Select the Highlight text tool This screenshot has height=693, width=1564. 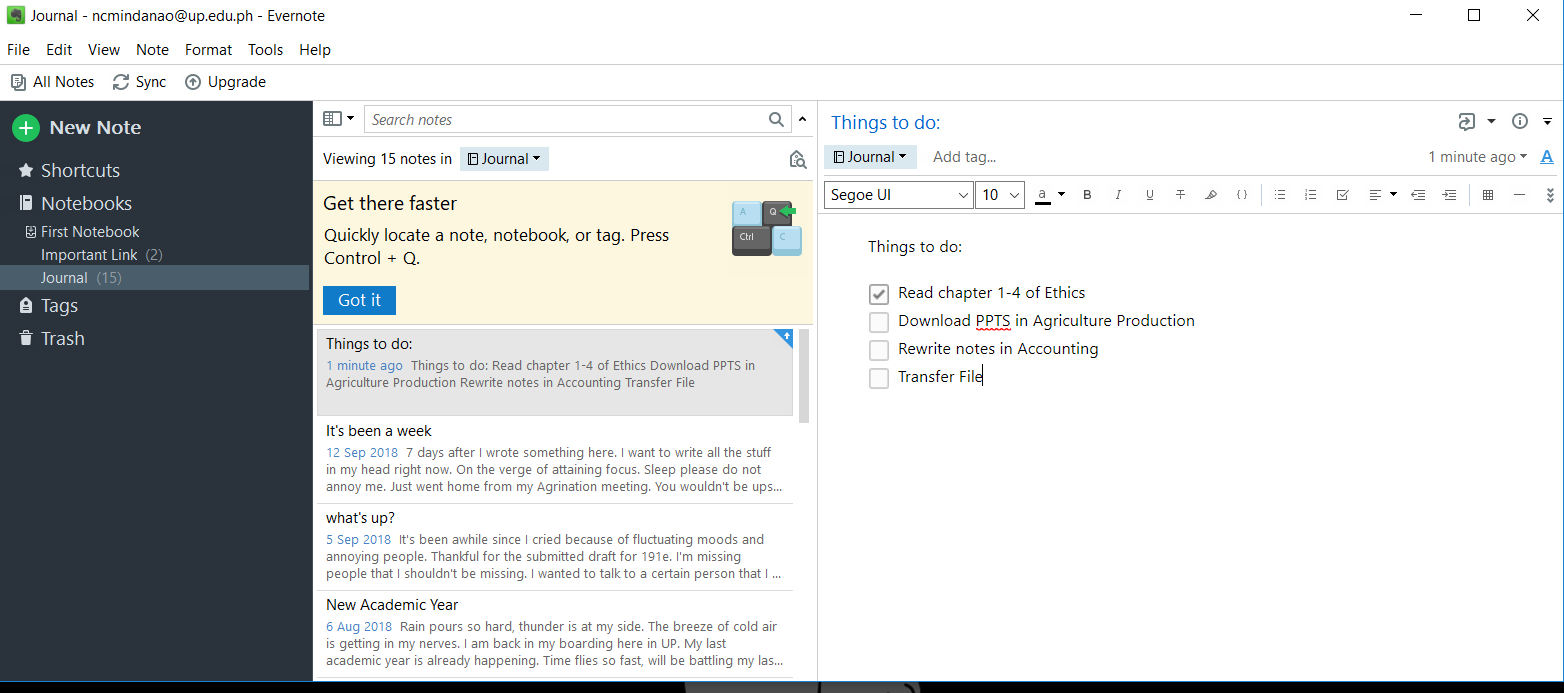click(x=1211, y=195)
